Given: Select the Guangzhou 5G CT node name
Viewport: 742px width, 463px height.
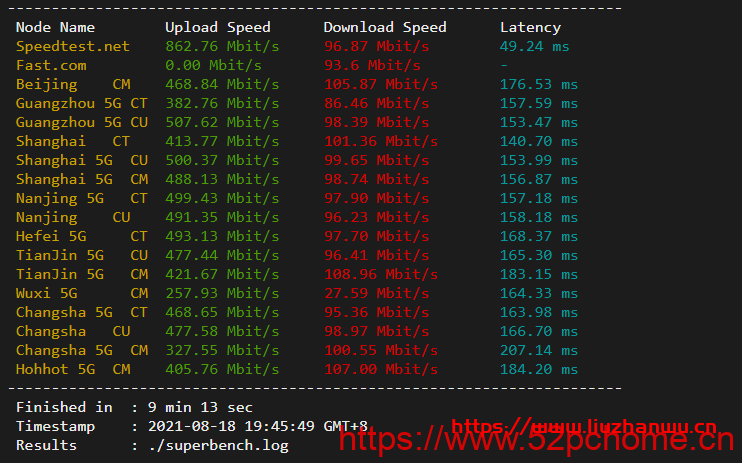Looking at the screenshot, I should pyautogui.click(x=82, y=103).
